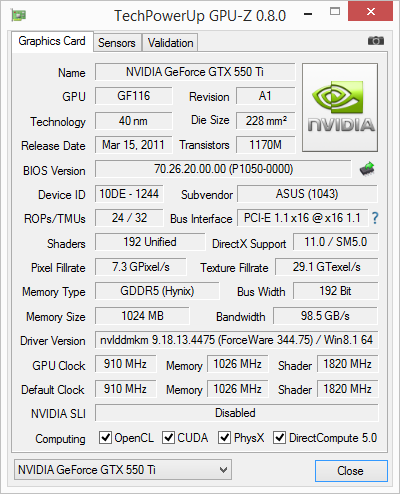The width and height of the screenshot is (400, 494).
Task: Click the BIOS Version text field
Action: click(x=223, y=169)
